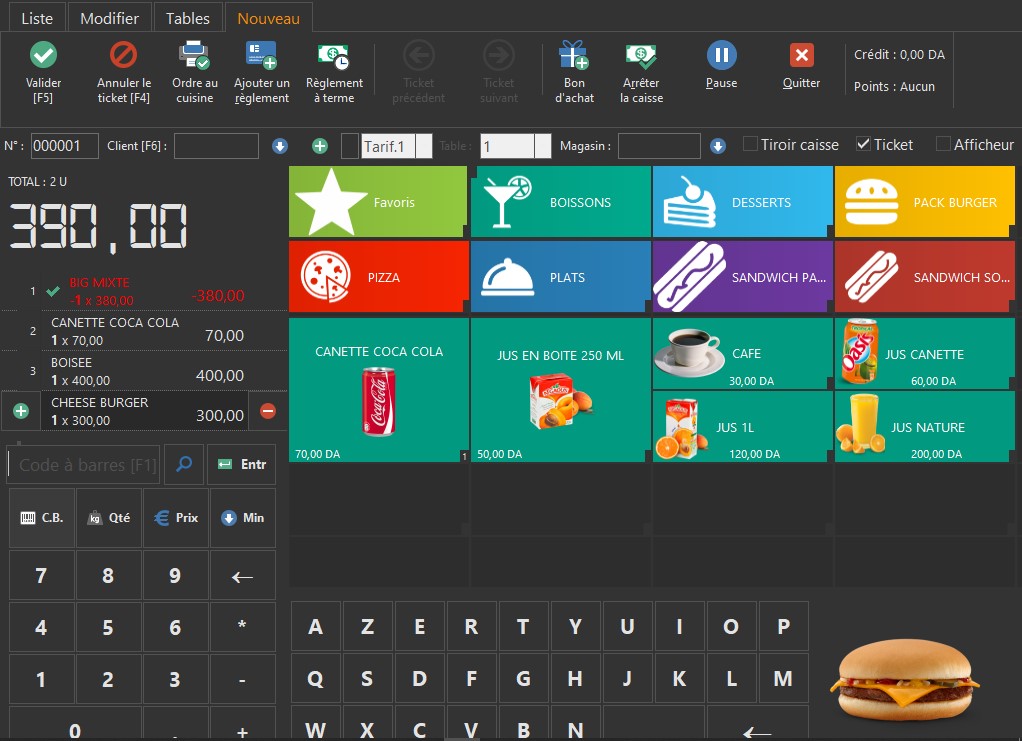Click Arrêter la caisse icon

(x=641, y=55)
